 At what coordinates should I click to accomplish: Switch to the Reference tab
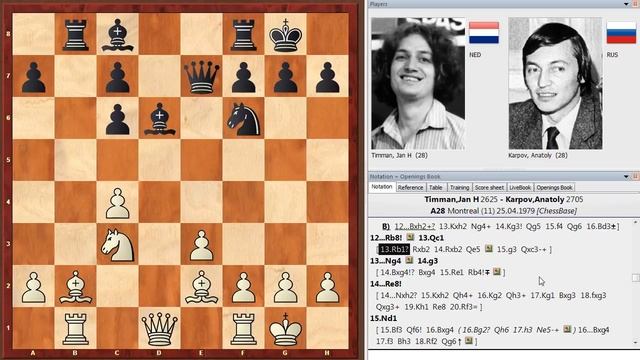pyautogui.click(x=410, y=187)
